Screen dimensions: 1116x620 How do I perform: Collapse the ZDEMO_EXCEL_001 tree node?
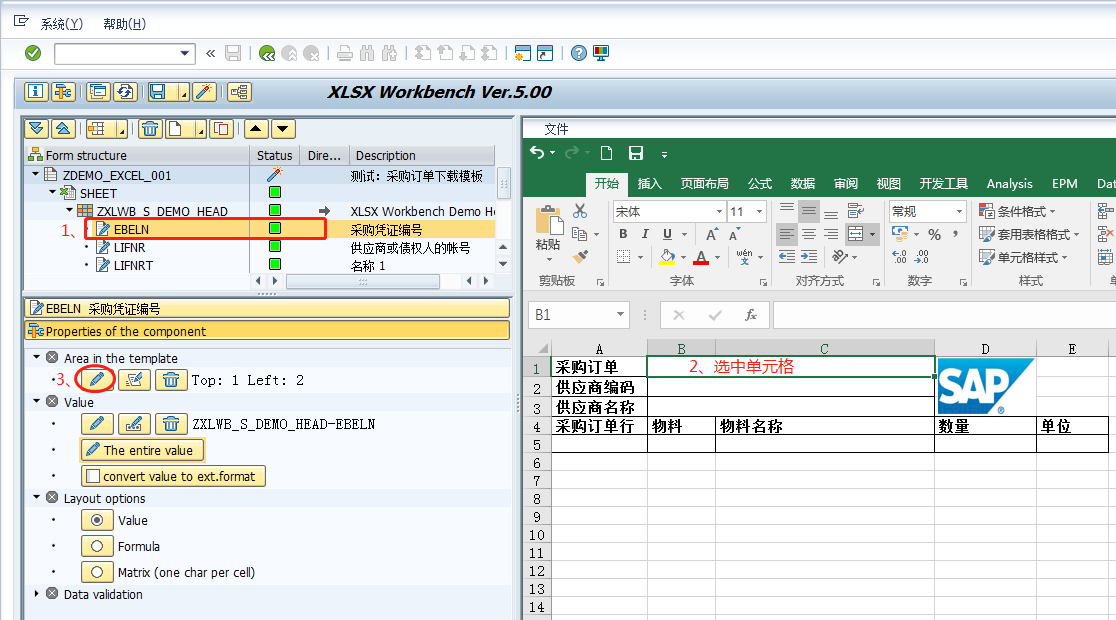pos(36,174)
